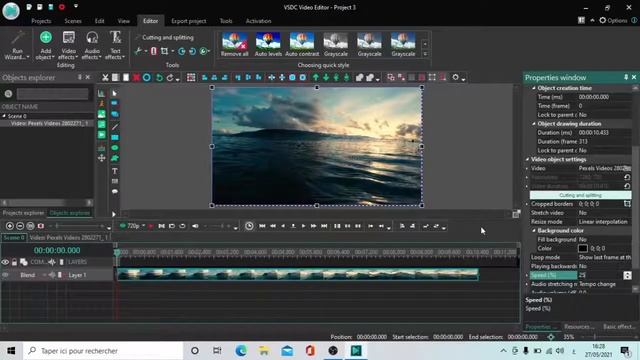The width and height of the screenshot is (640, 360).
Task: Switch to Projects explorer tab
Action: [x=23, y=213]
